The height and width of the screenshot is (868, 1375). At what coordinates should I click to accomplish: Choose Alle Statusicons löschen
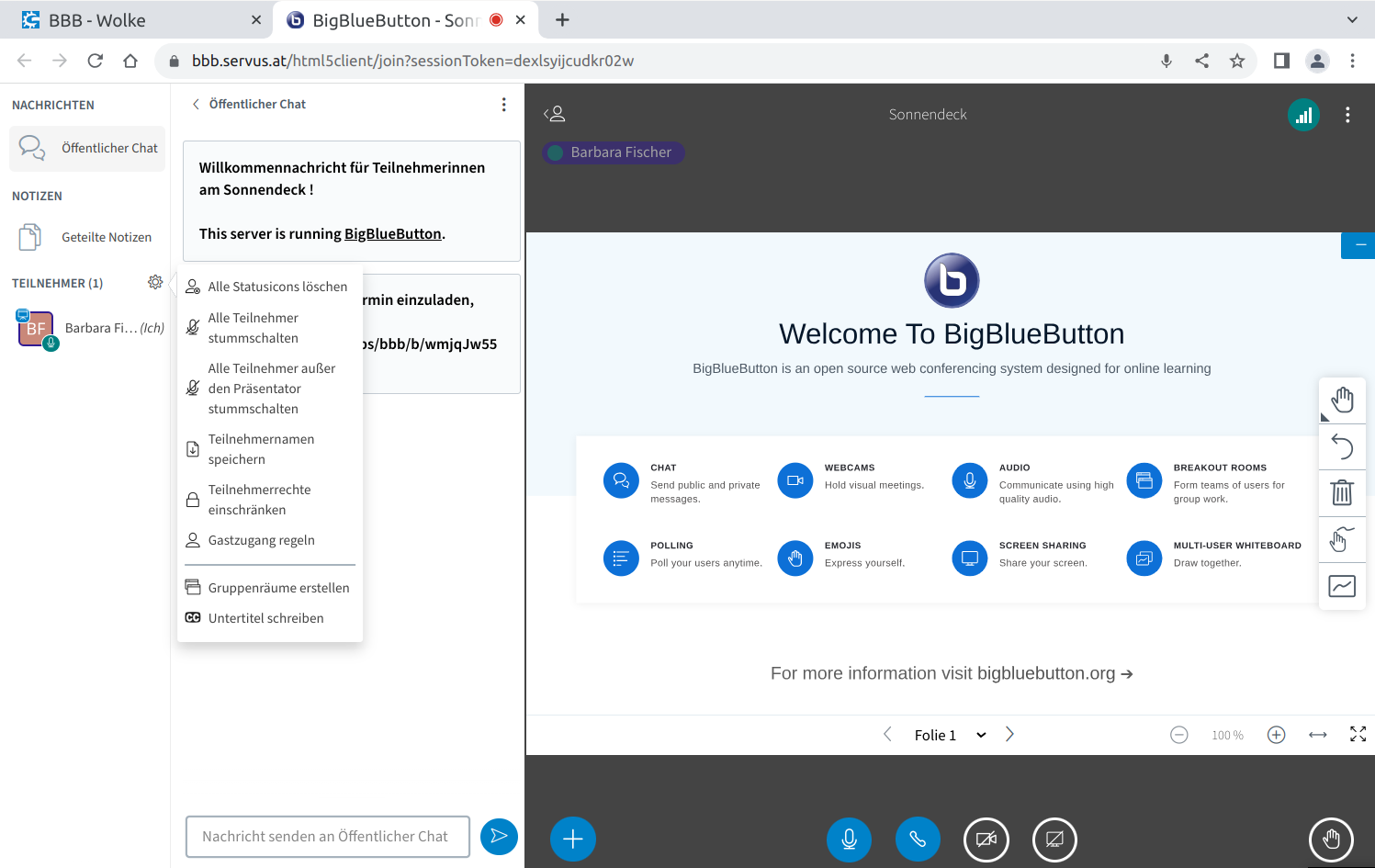click(x=277, y=287)
